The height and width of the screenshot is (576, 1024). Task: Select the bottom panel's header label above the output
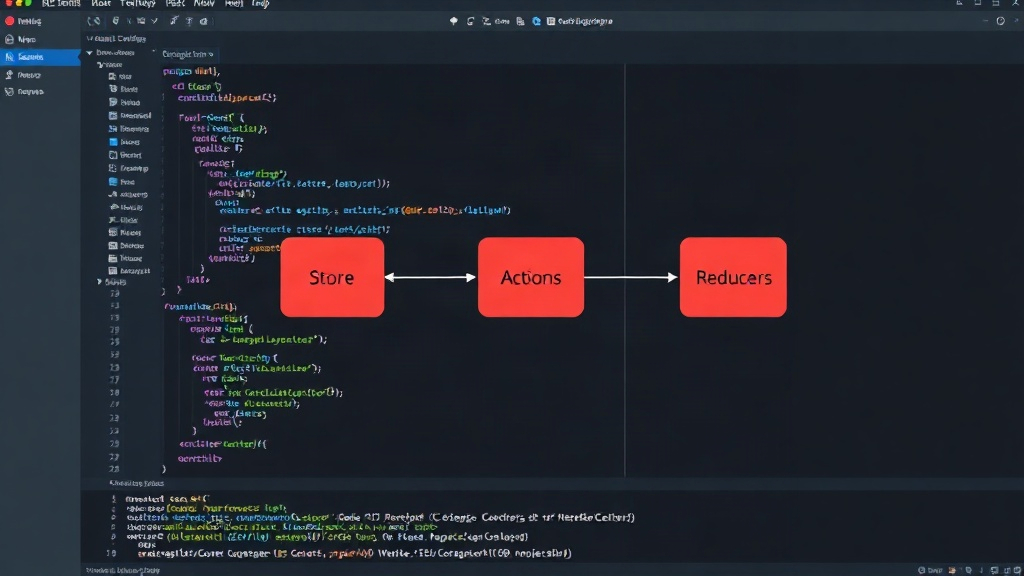click(x=136, y=483)
